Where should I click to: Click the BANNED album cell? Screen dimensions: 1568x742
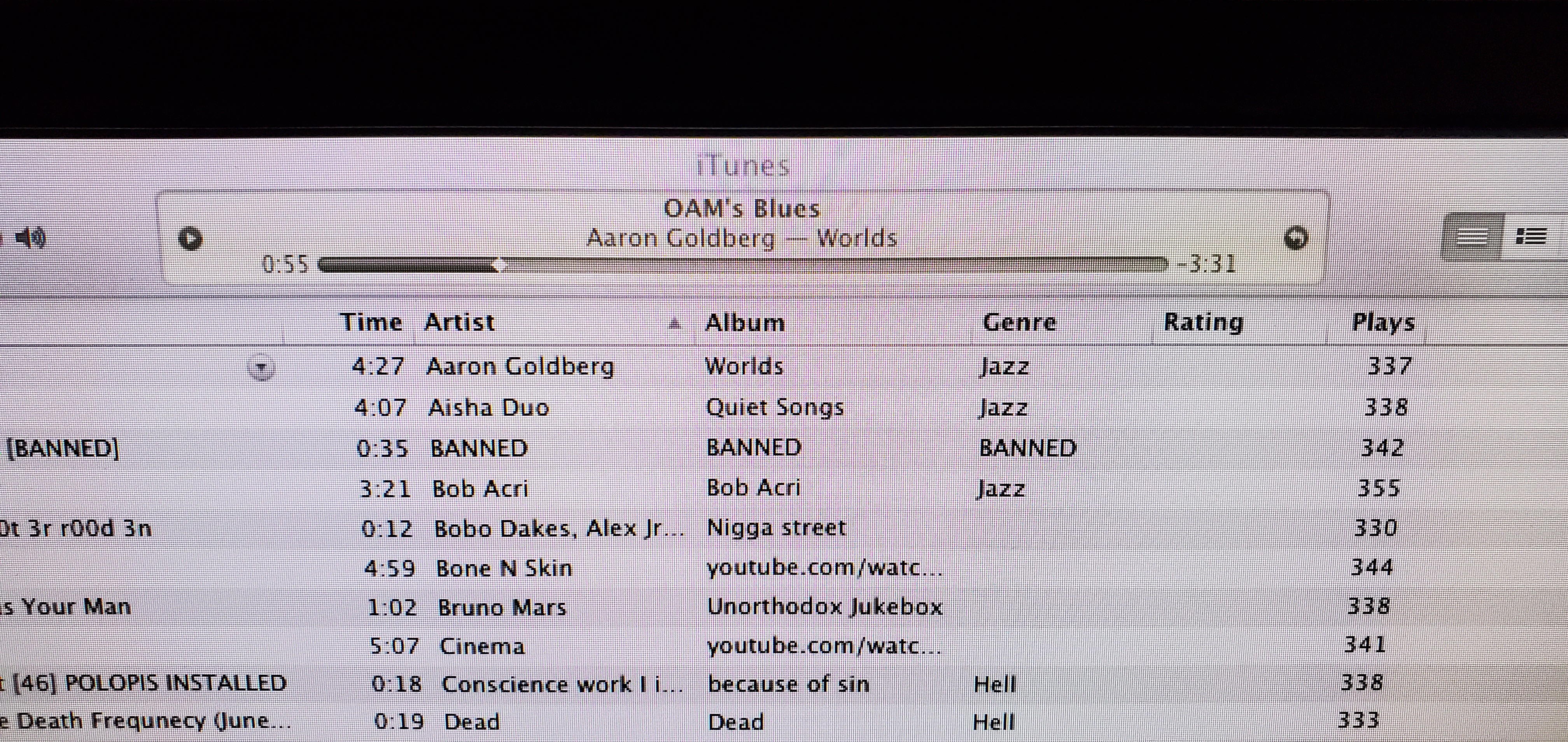tap(754, 447)
